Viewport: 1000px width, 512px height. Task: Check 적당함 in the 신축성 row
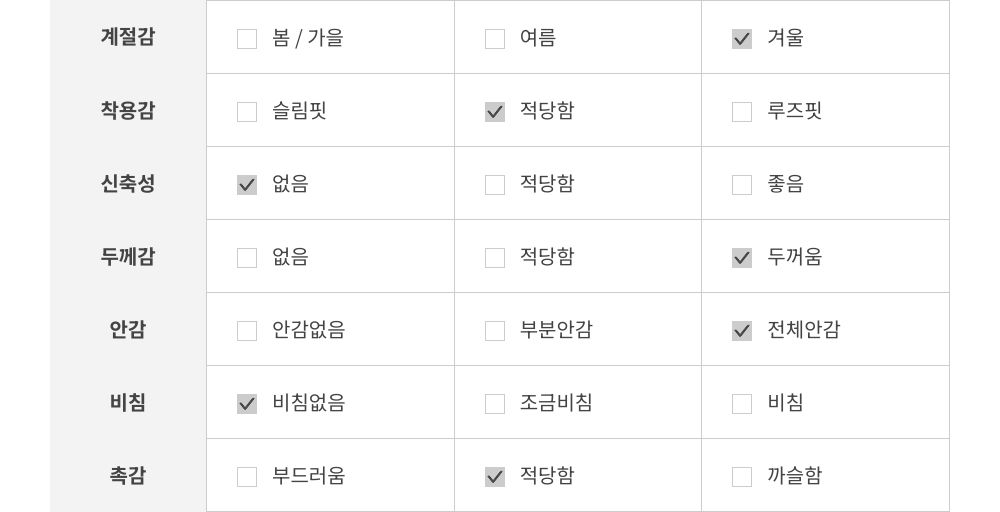point(495,185)
